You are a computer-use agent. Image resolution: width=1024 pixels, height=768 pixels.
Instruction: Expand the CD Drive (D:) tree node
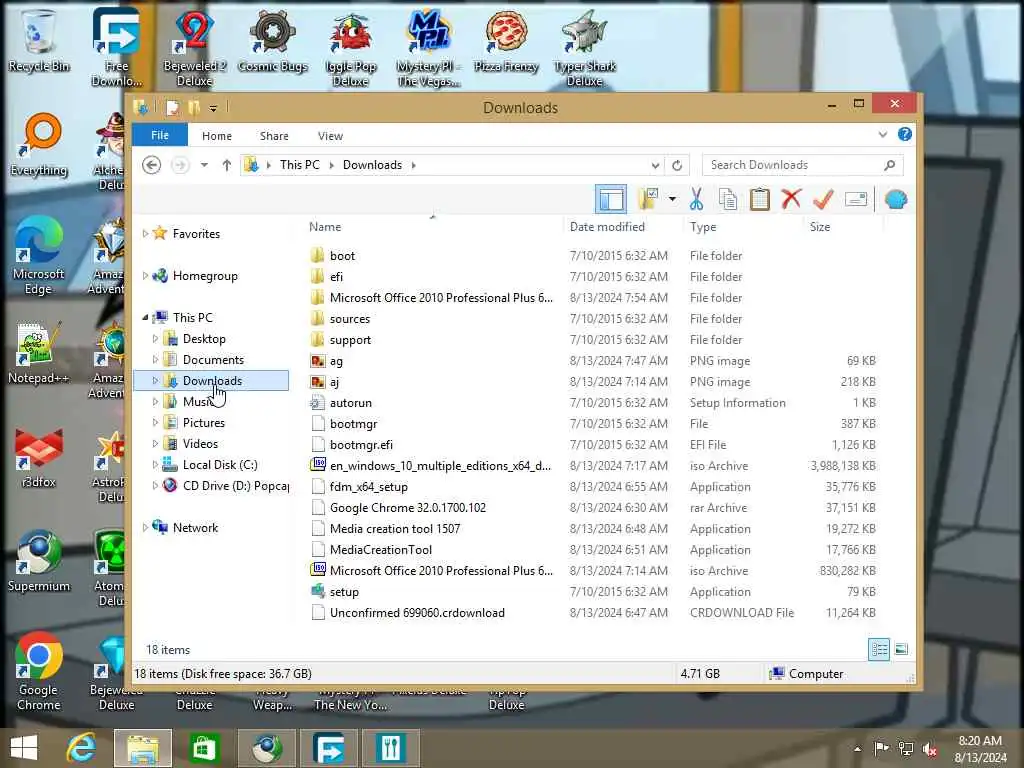[x=155, y=485]
